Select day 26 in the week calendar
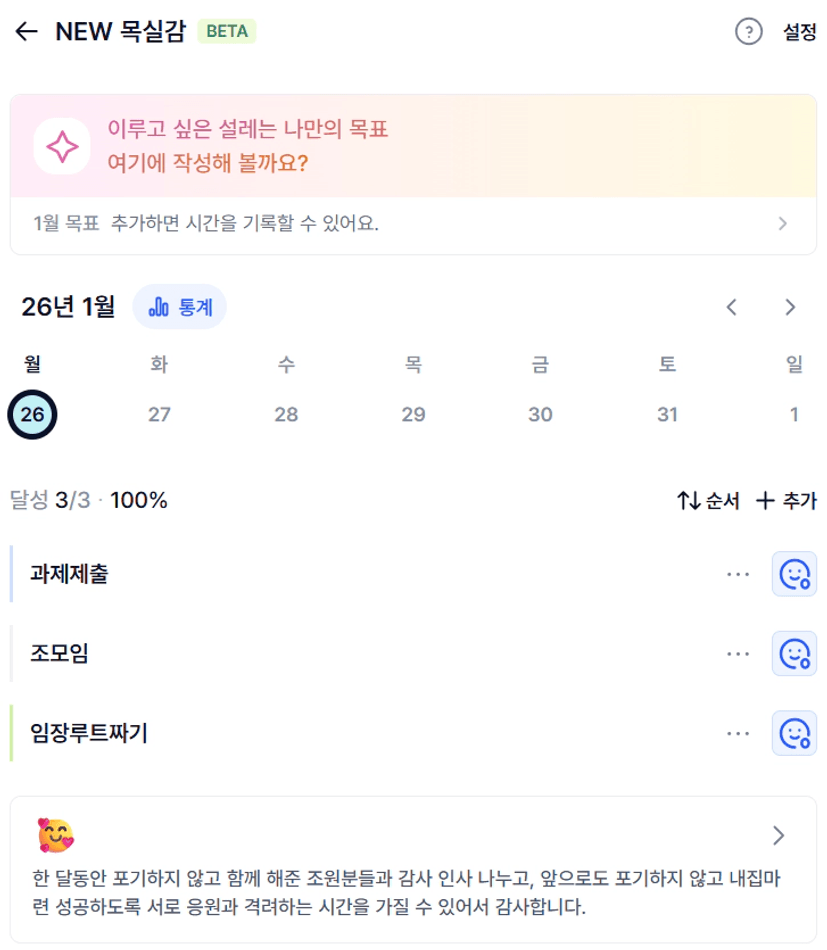The width and height of the screenshot is (827, 950). coord(32,414)
